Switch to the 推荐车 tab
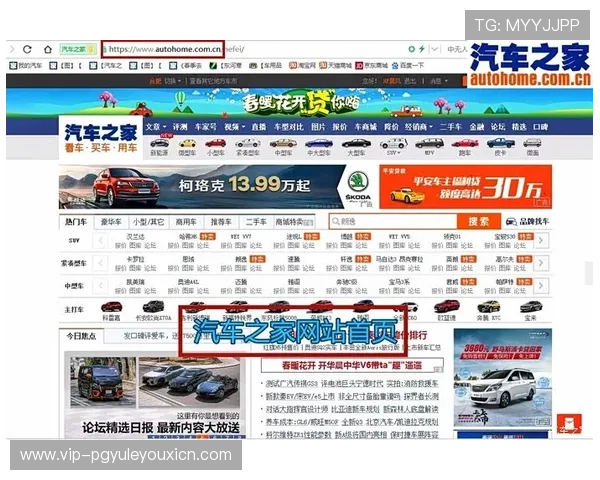Image resolution: width=600 pixels, height=480 pixels. tap(221, 222)
